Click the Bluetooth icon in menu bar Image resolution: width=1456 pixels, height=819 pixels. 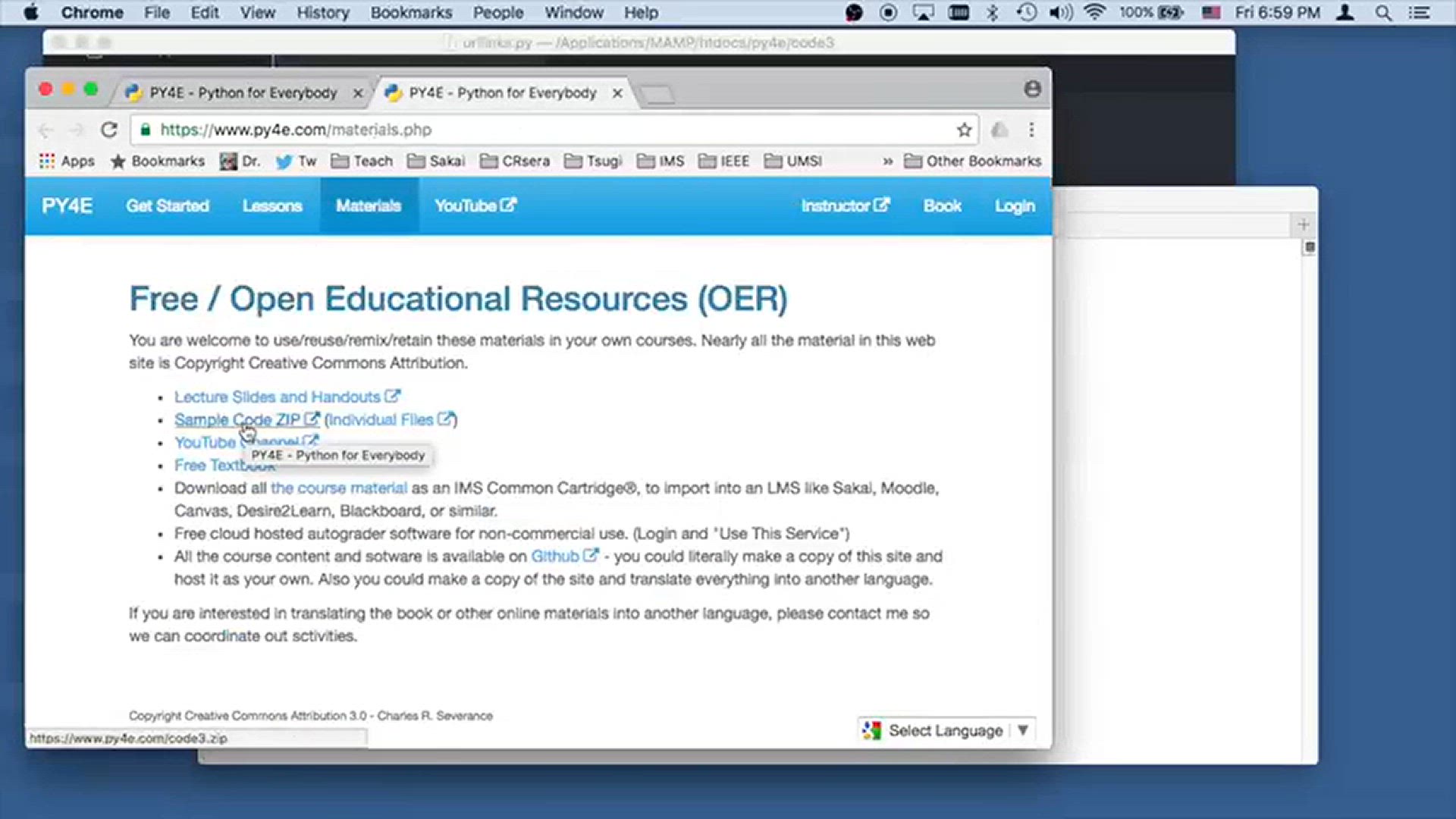coord(992,13)
